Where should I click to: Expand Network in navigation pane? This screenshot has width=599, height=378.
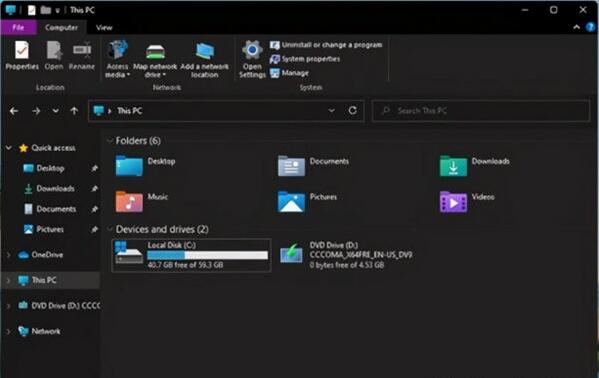click(8, 331)
